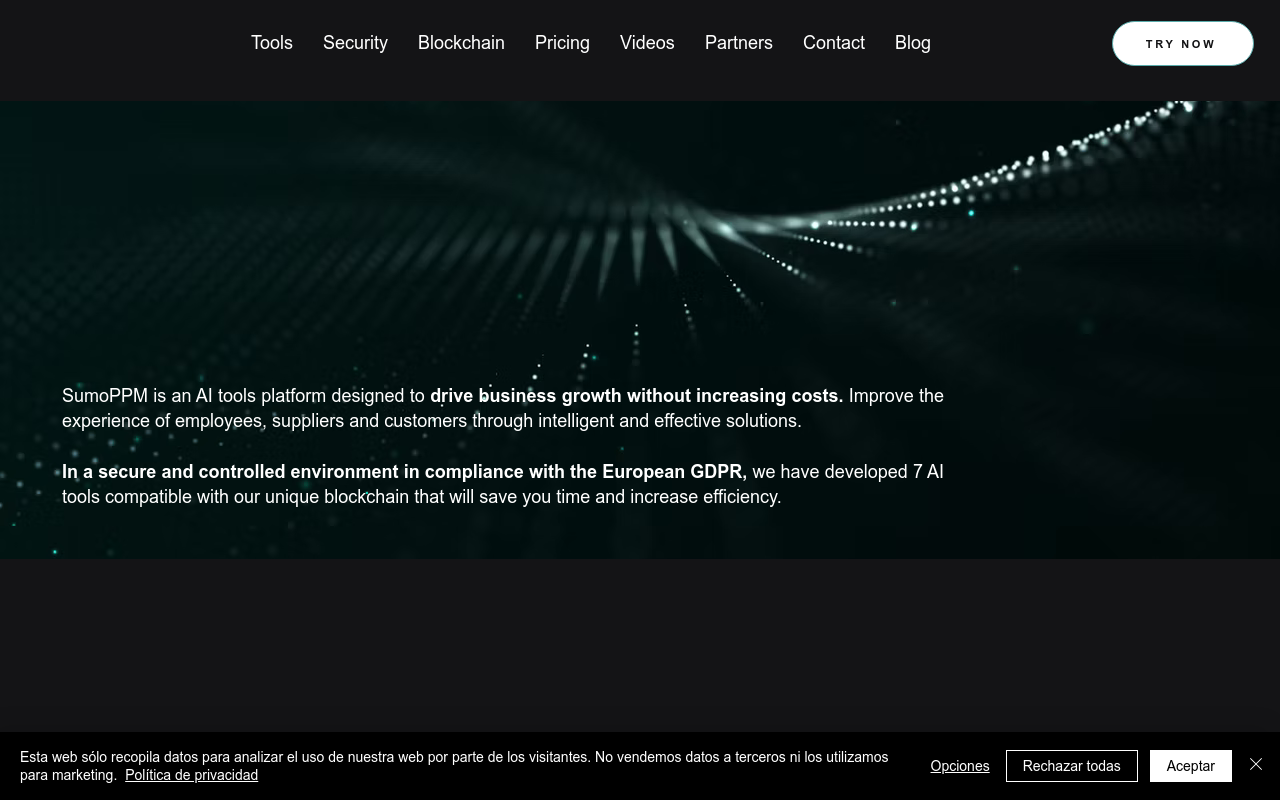Go to the Security page
1280x800 pixels.
click(355, 43)
